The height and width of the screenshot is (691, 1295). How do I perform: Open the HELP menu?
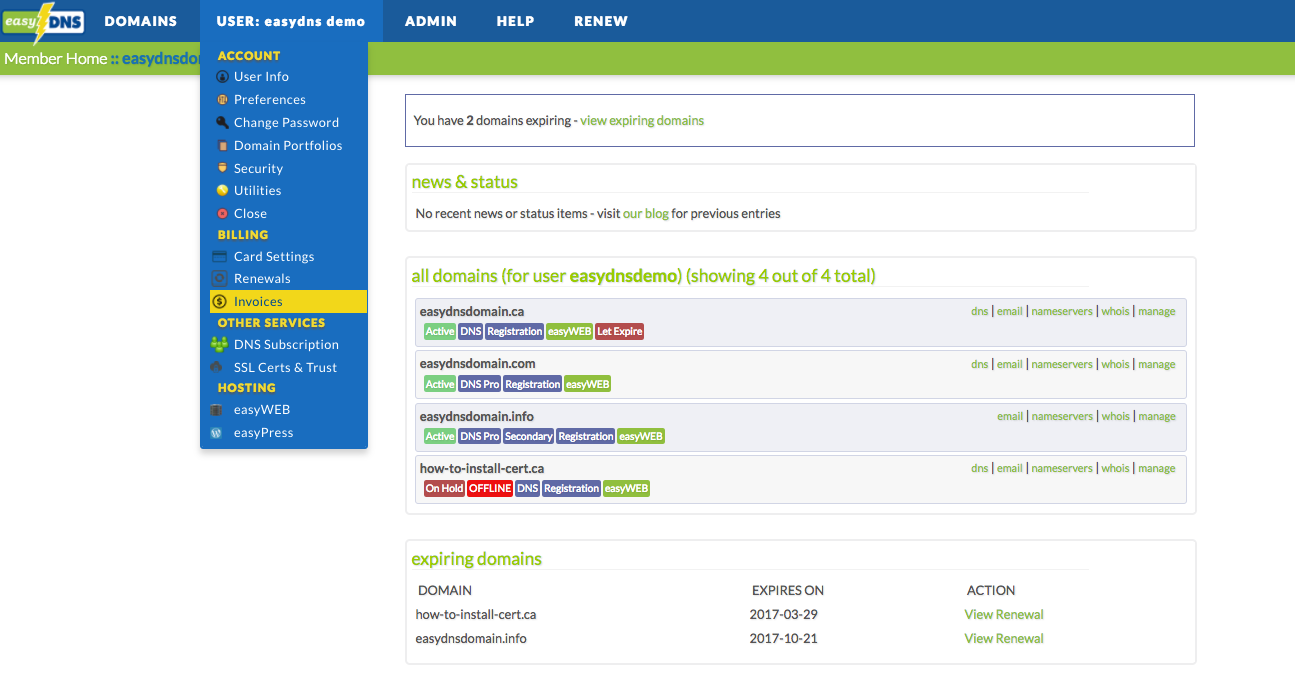515,21
